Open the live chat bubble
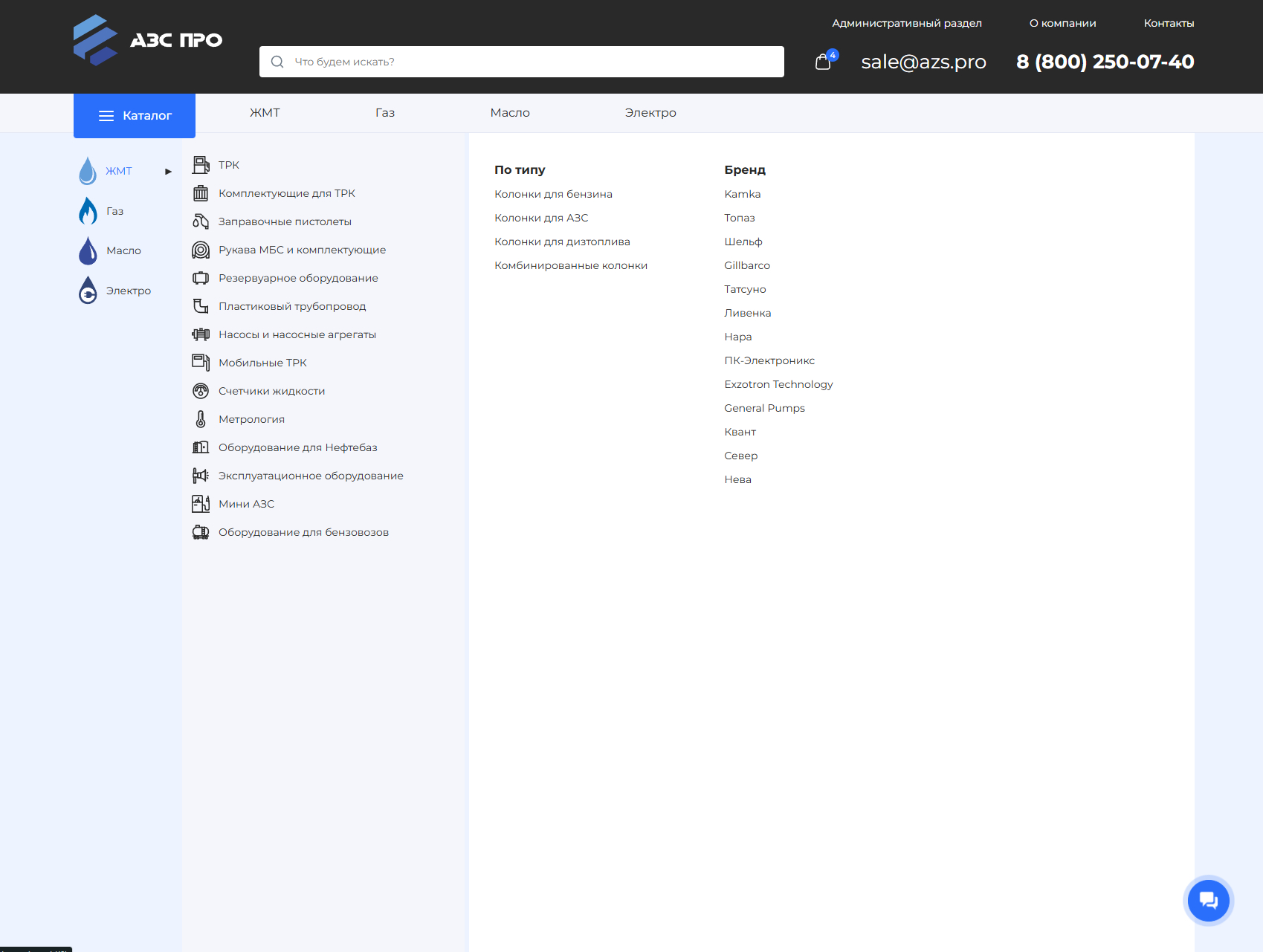 (1208, 900)
